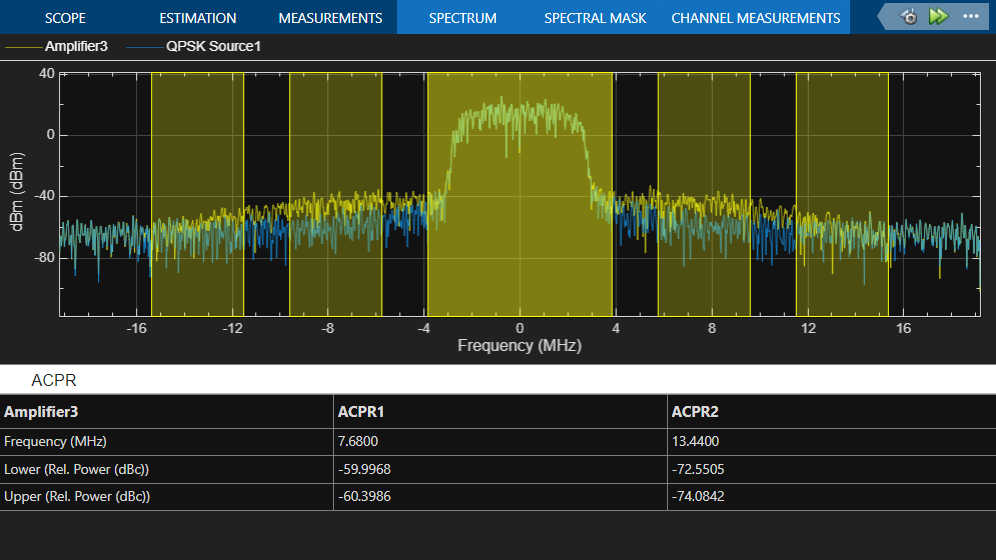Switch to the SCOPE tab
996x560 pixels.
click(65, 18)
